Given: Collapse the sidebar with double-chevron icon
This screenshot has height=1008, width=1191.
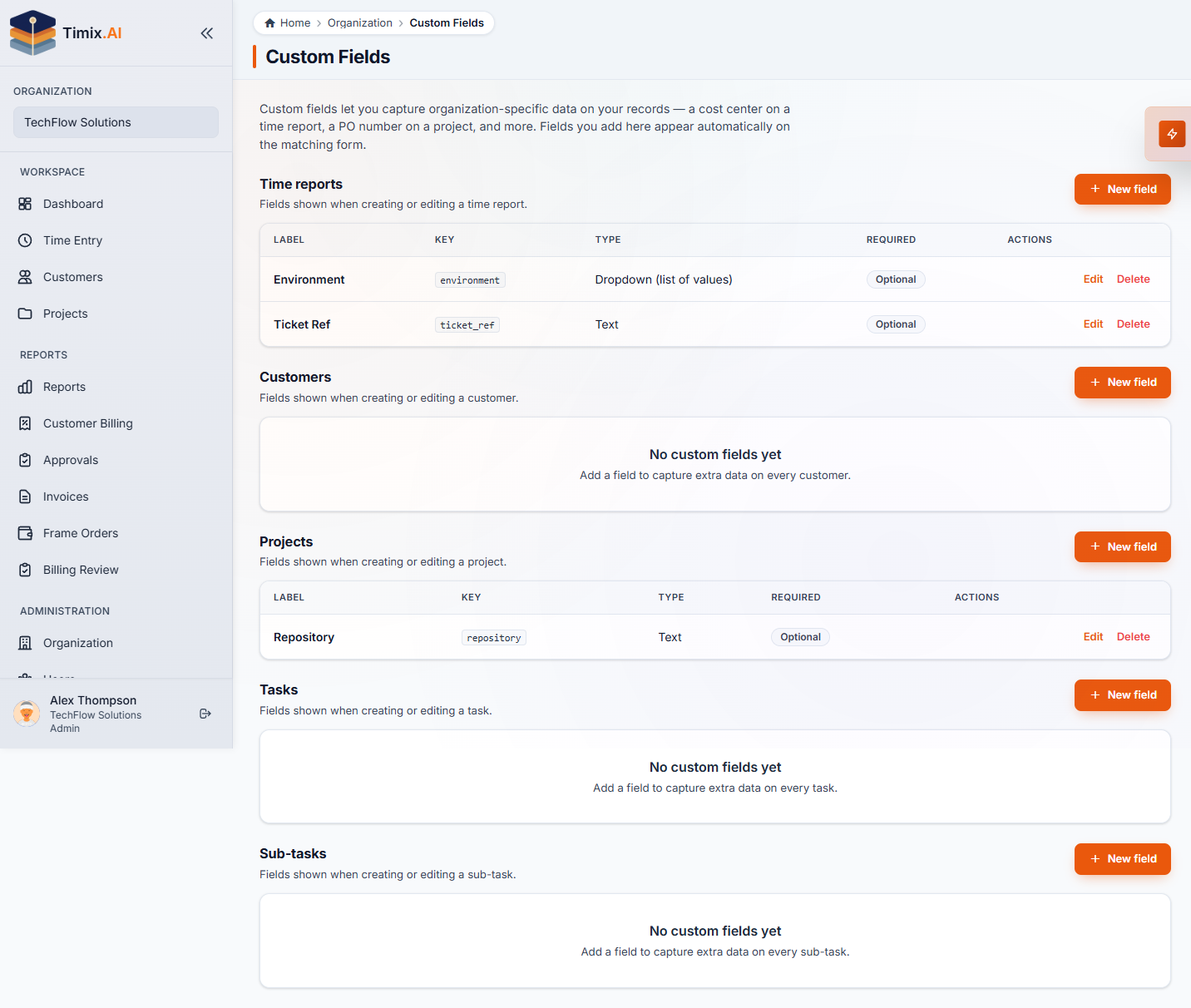Looking at the screenshot, I should (207, 33).
